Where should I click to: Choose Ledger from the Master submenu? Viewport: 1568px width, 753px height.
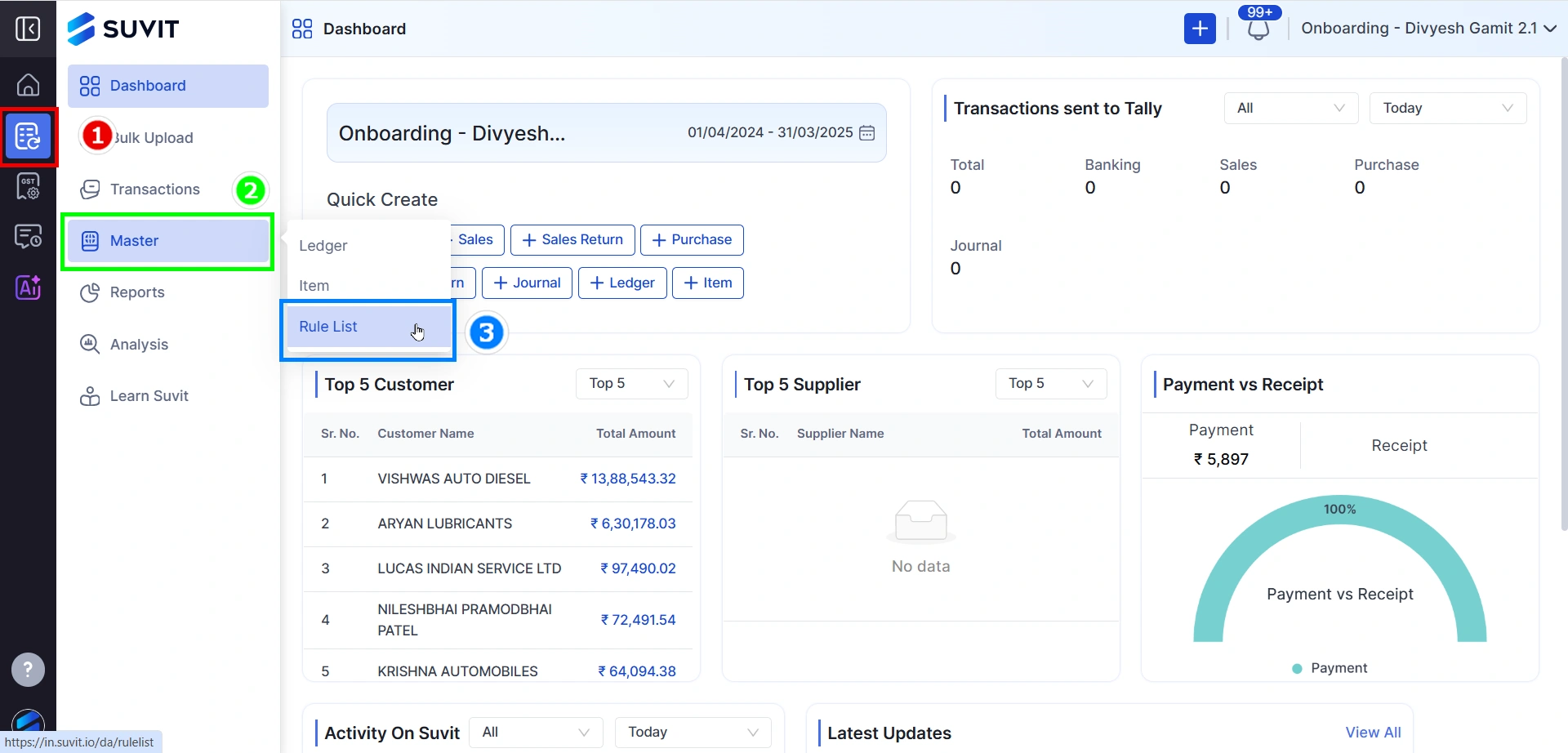pos(368,245)
